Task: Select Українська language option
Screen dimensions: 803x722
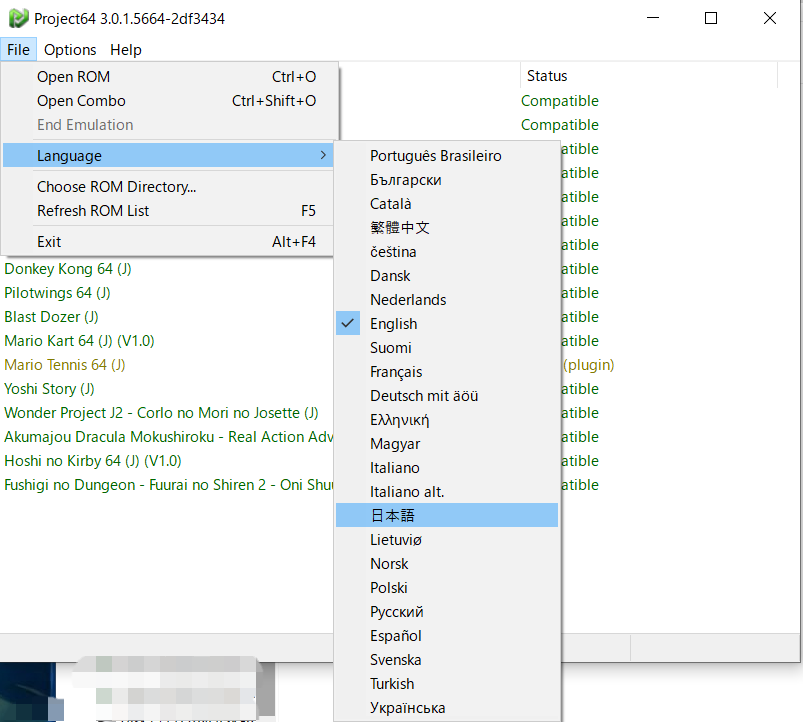Action: click(447, 708)
